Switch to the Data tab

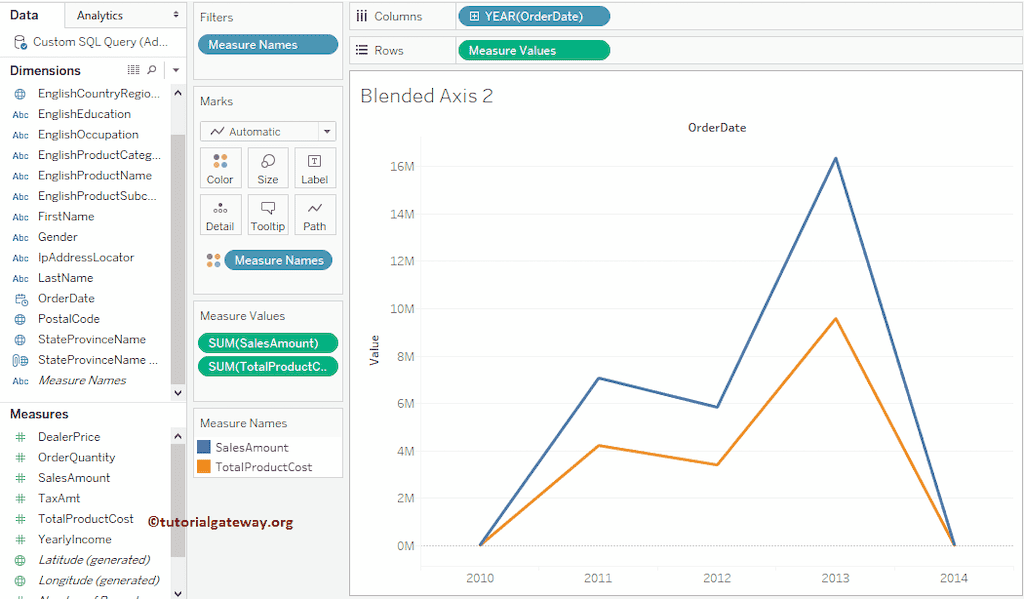tap(23, 15)
